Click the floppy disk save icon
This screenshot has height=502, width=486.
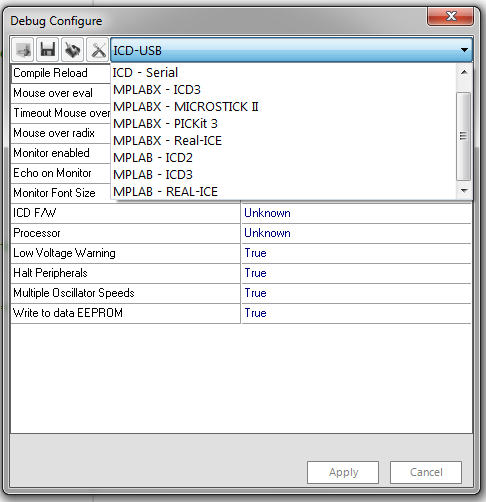pyautogui.click(x=47, y=50)
